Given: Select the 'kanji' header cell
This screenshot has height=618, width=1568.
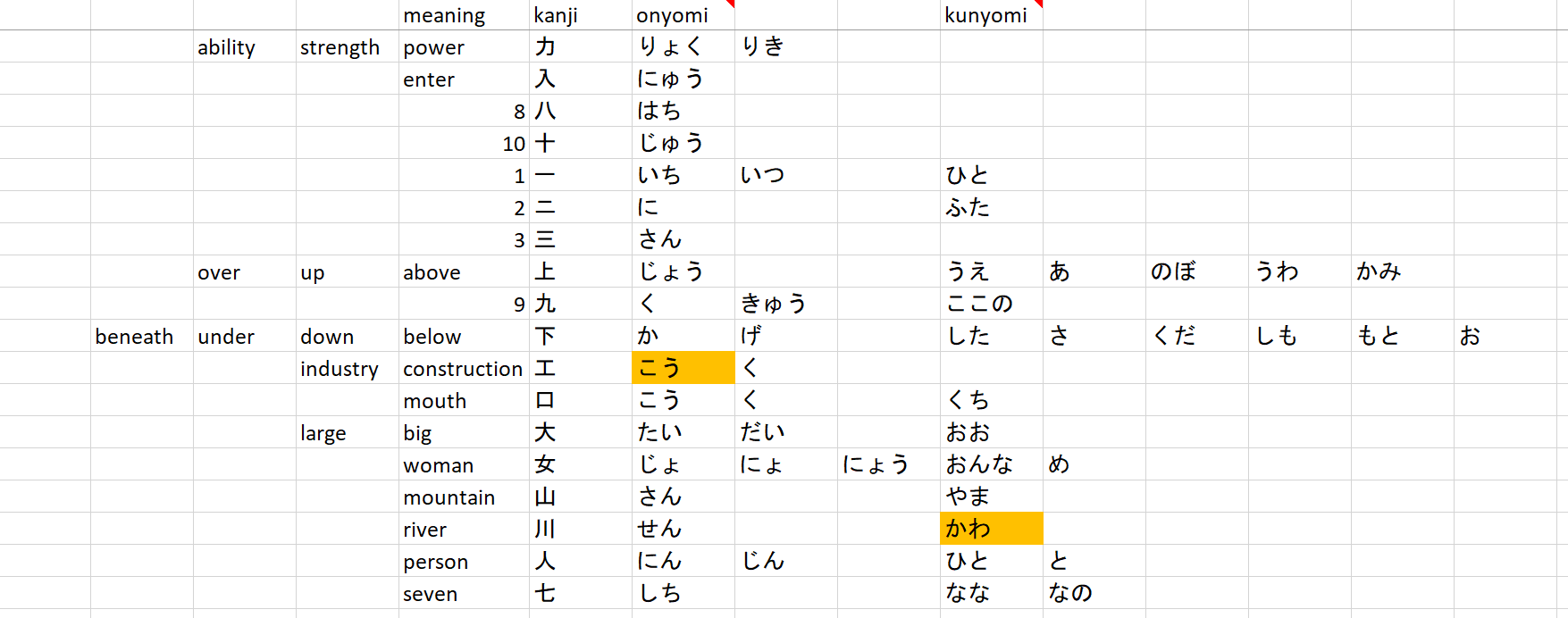Looking at the screenshot, I should click(x=580, y=15).
